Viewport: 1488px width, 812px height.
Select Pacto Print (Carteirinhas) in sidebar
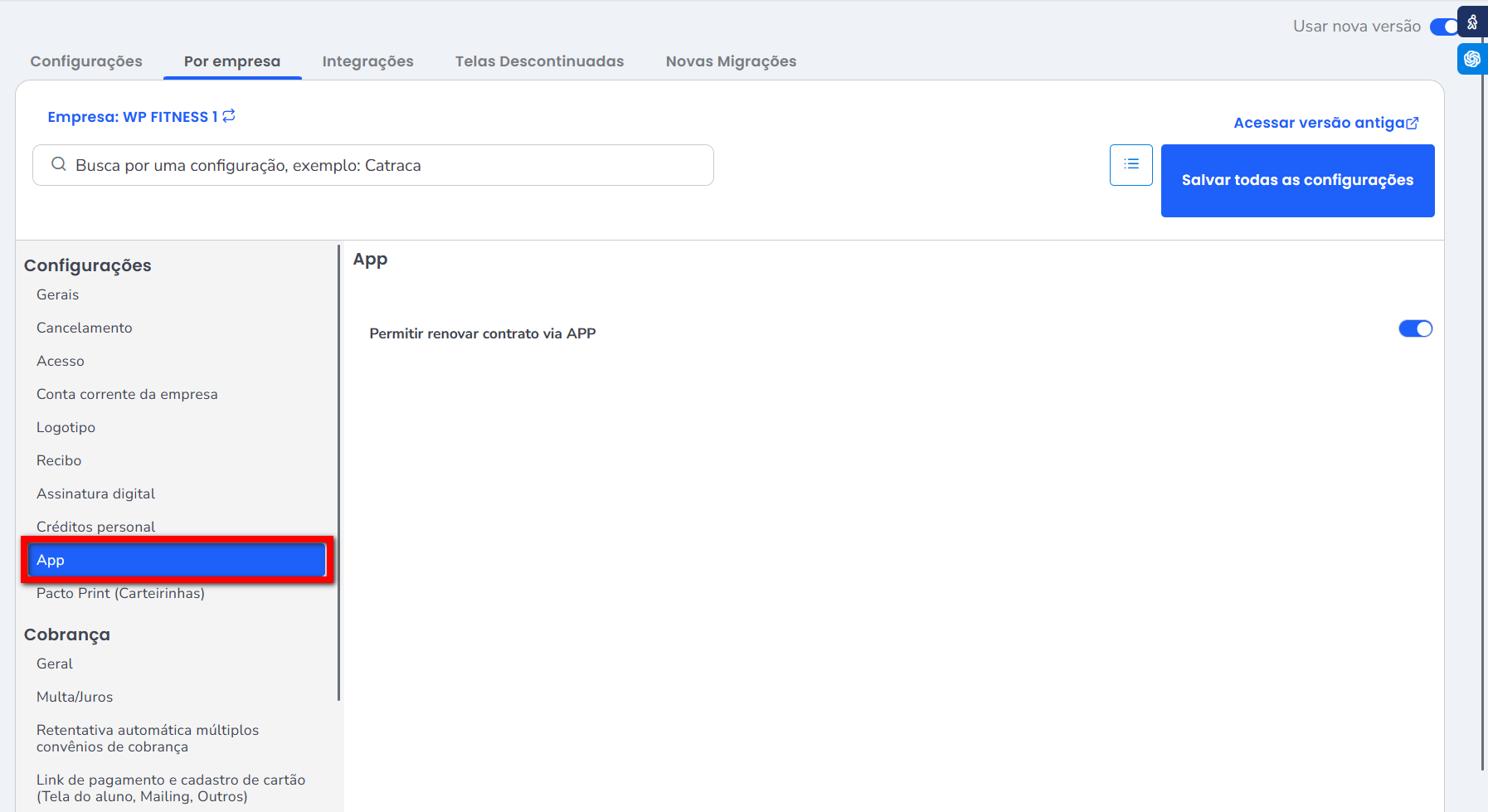[x=120, y=593]
